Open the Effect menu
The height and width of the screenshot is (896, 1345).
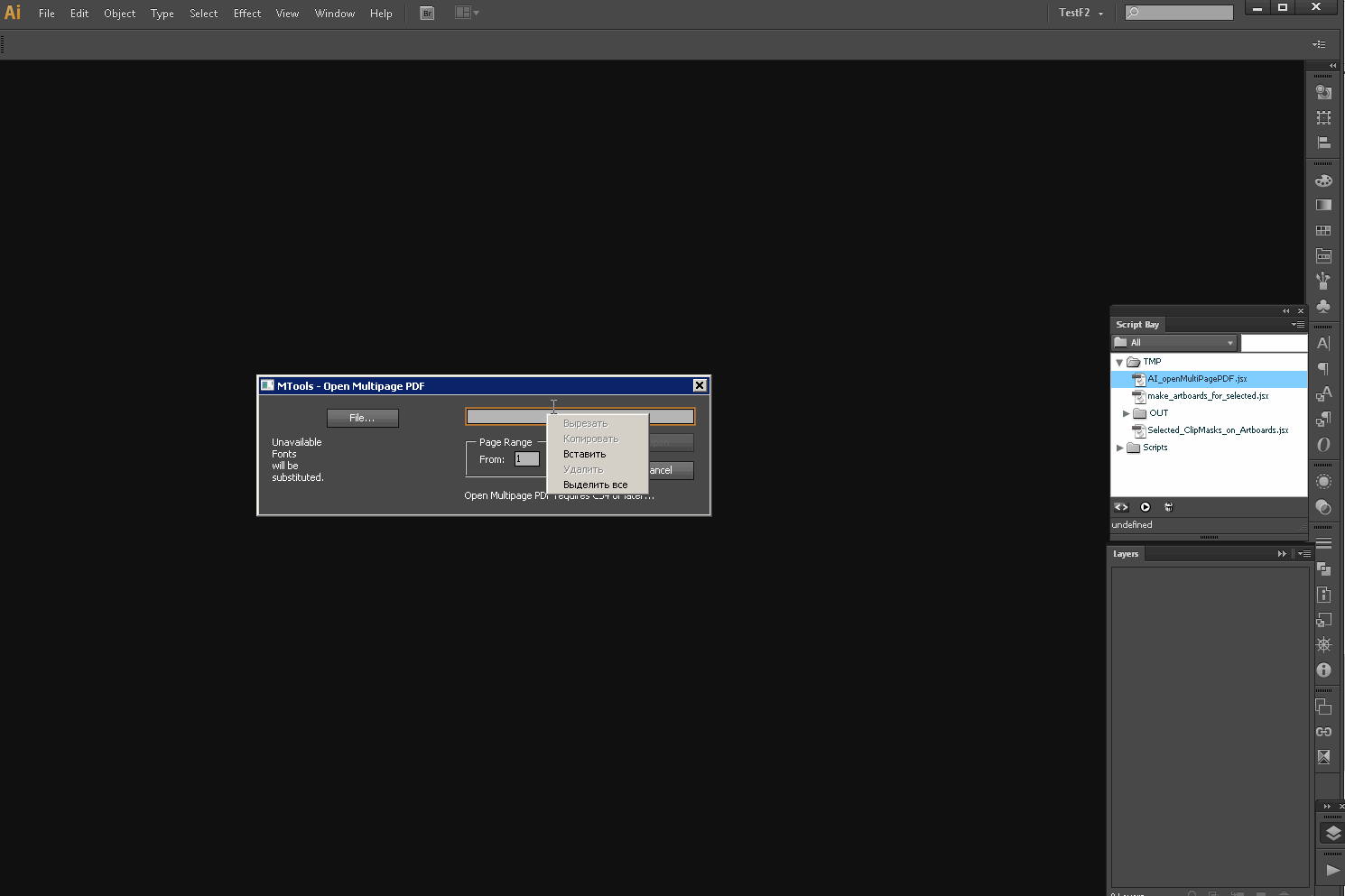pos(247,14)
